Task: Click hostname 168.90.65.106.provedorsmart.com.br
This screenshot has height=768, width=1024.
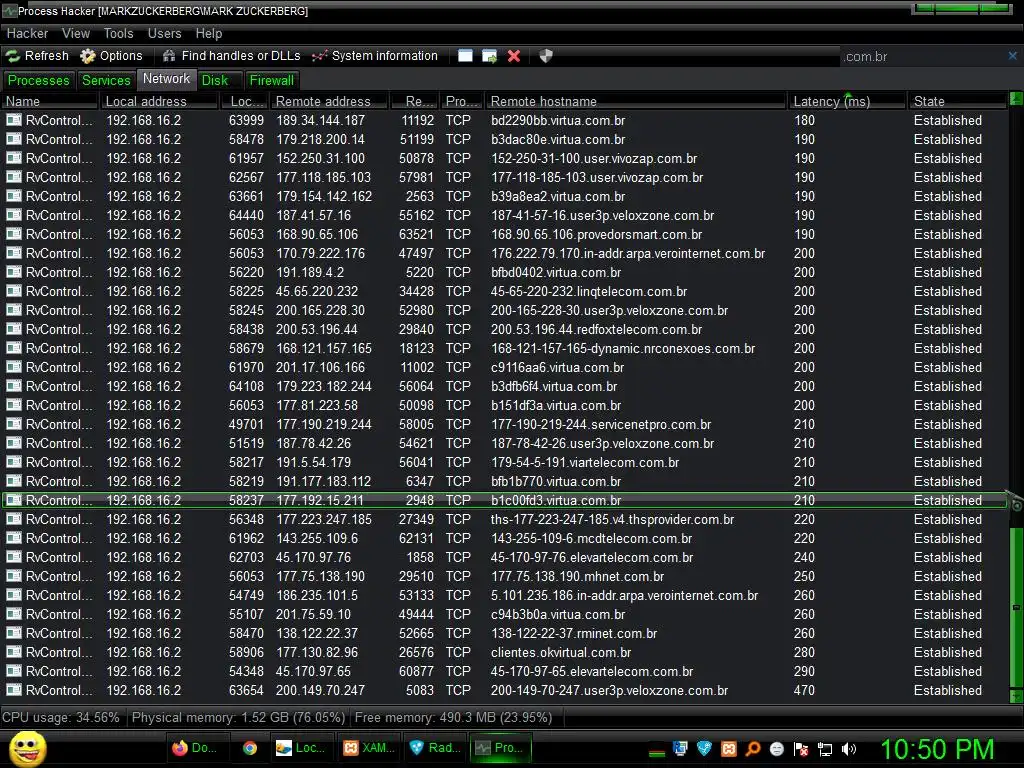Action: click(x=596, y=234)
